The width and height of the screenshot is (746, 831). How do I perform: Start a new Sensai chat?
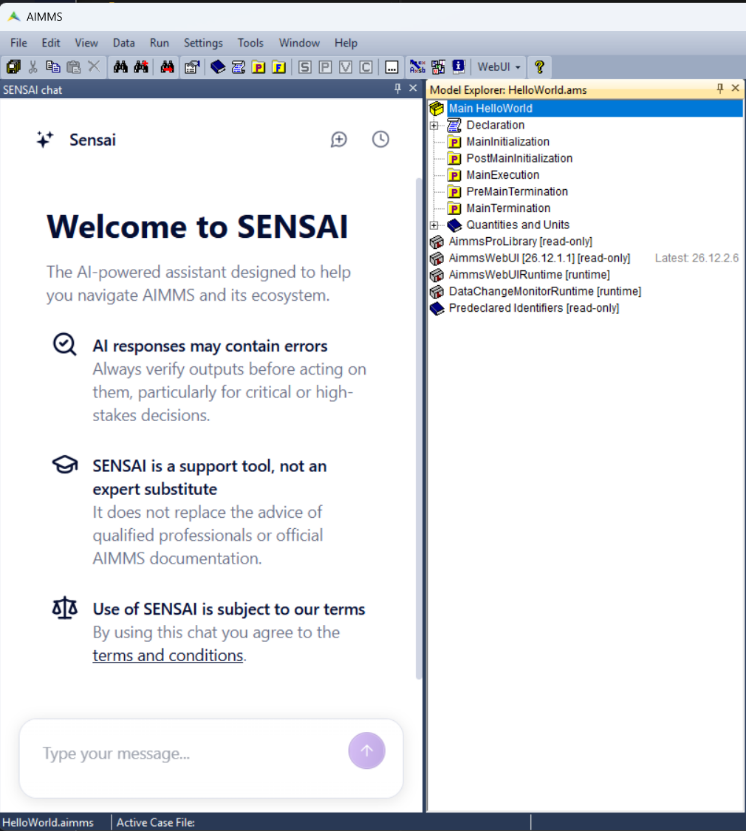click(339, 139)
